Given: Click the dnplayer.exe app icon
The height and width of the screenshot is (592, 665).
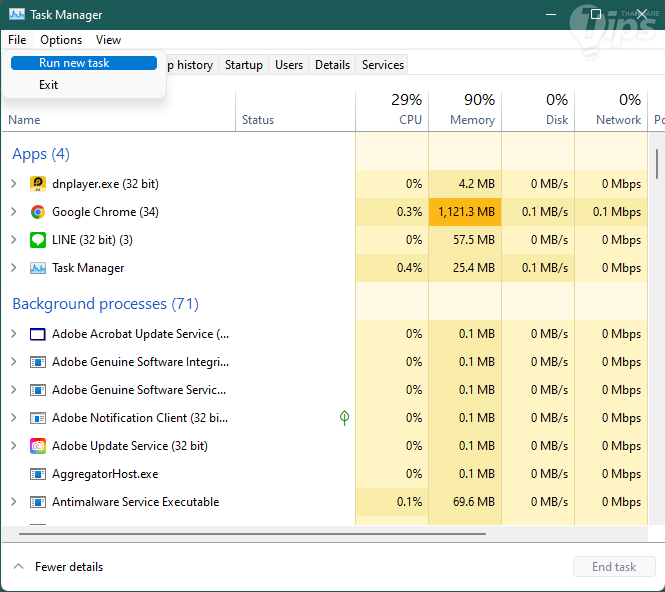Looking at the screenshot, I should [x=38, y=184].
